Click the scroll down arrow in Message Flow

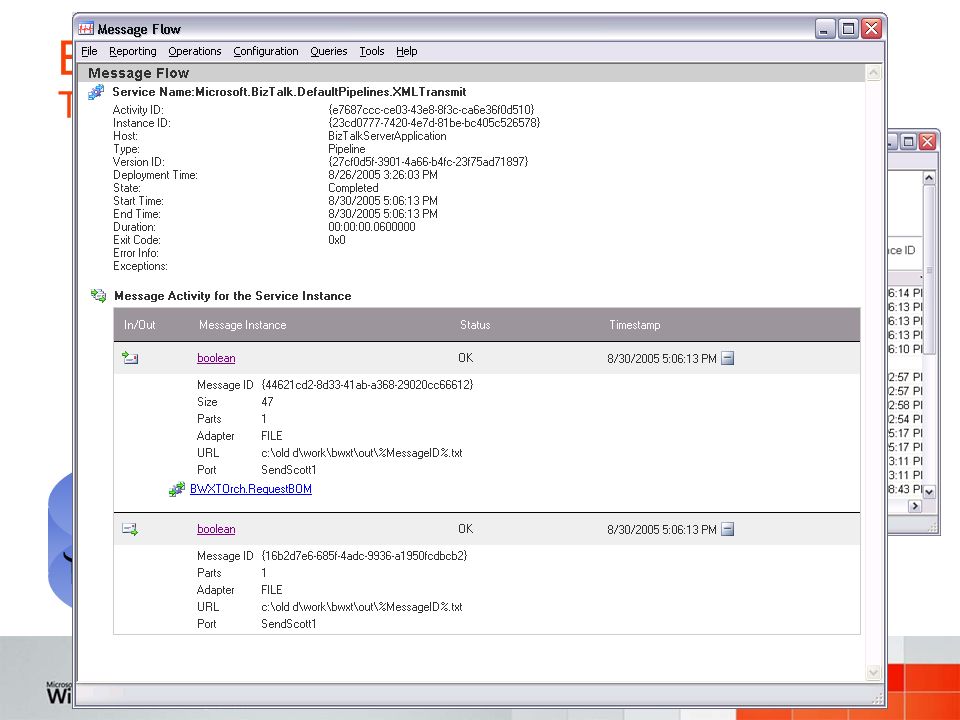[x=874, y=673]
